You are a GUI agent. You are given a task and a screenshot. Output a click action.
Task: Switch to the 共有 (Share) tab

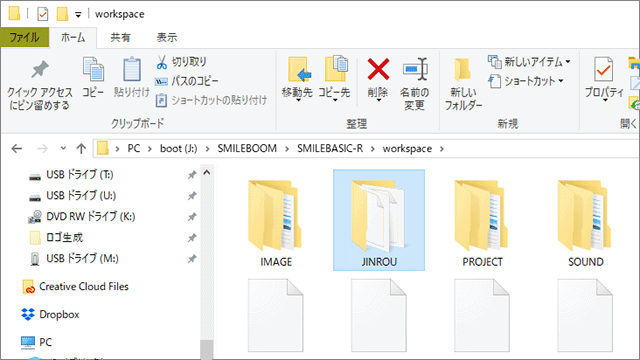click(x=120, y=38)
